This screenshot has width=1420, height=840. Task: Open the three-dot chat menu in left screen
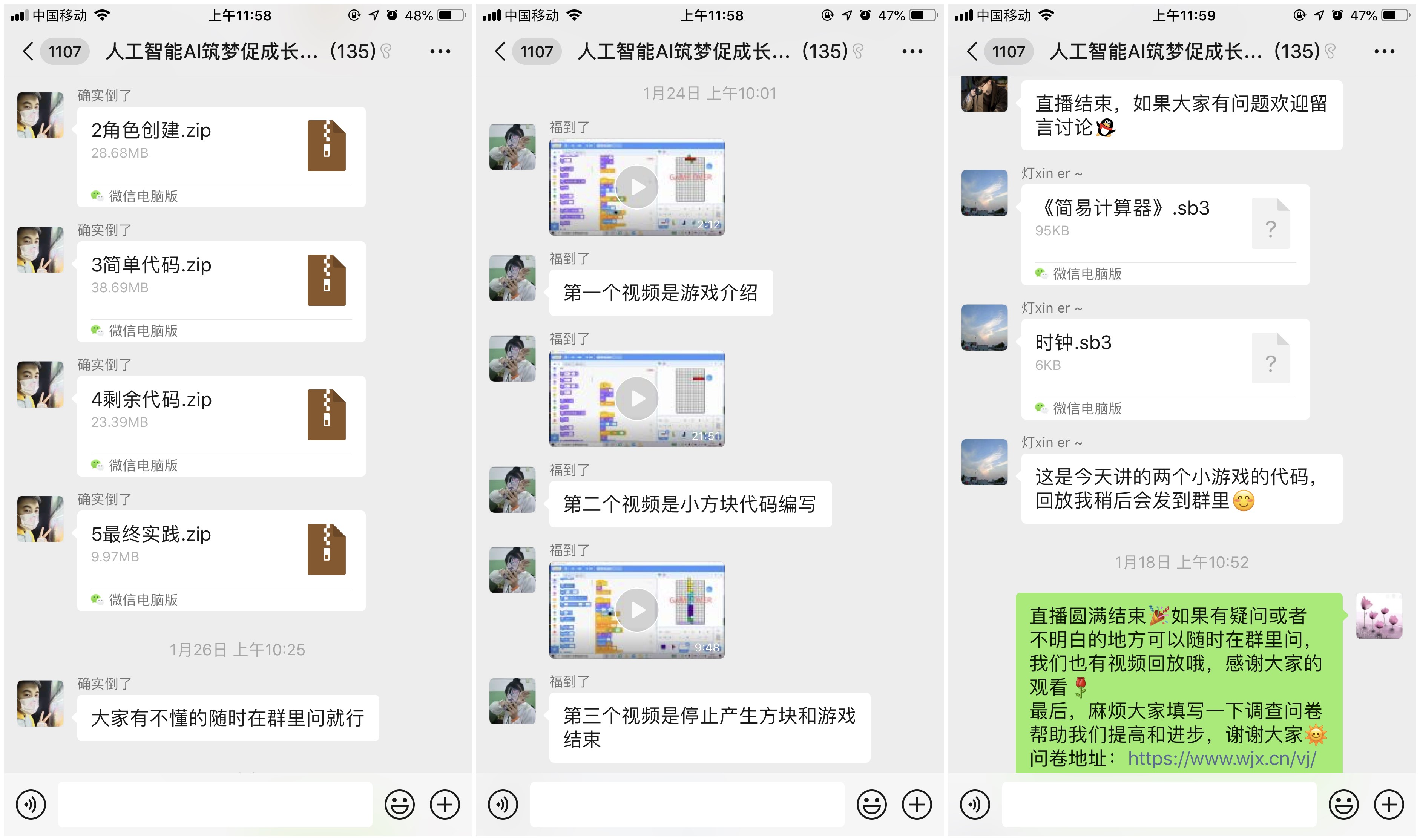point(440,52)
